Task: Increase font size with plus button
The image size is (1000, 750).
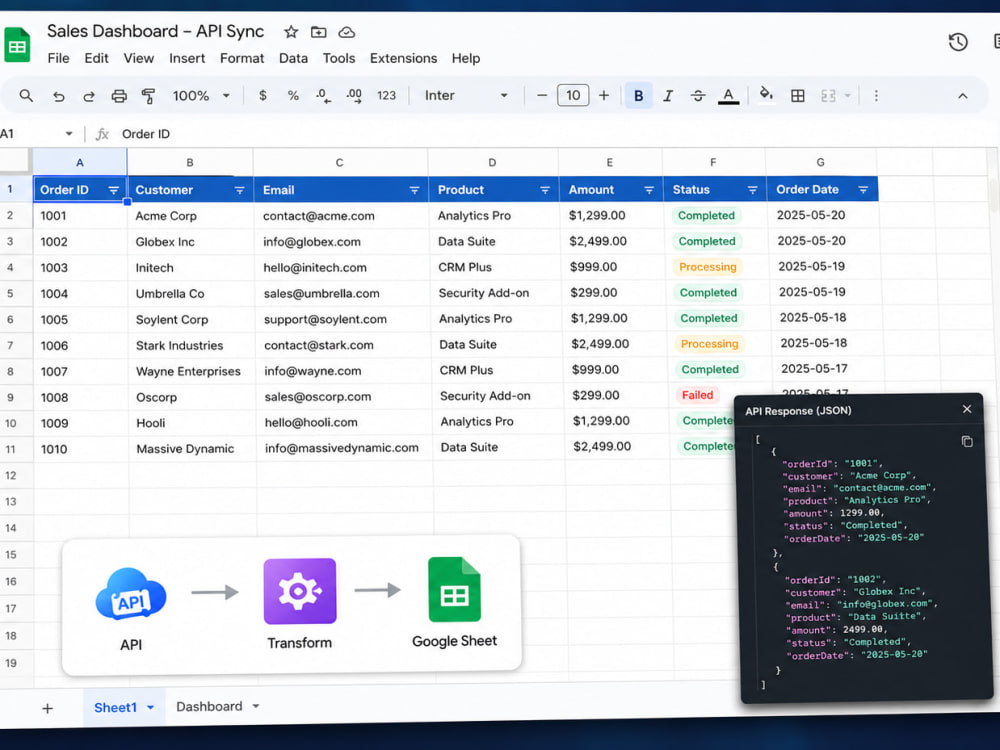Action: pyautogui.click(x=604, y=96)
